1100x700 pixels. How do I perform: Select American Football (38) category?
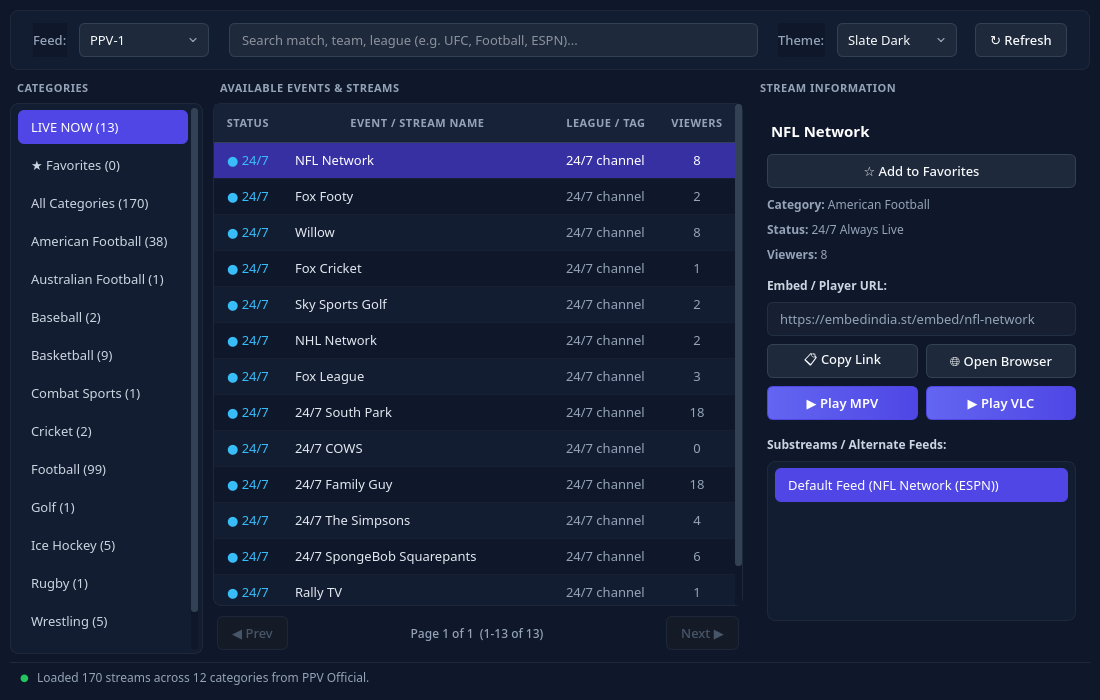tap(103, 241)
